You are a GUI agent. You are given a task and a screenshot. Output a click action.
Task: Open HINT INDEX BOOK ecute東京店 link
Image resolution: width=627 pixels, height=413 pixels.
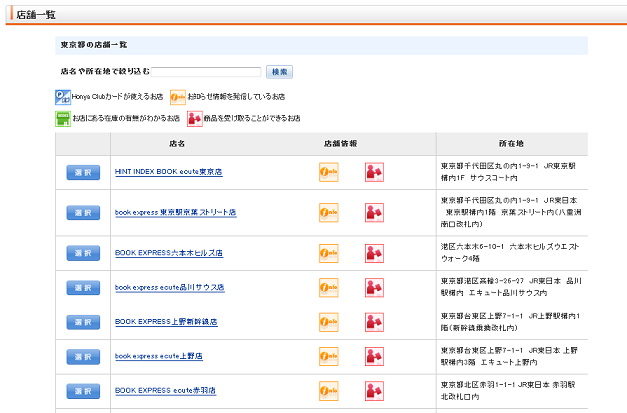pyautogui.click(x=168, y=172)
